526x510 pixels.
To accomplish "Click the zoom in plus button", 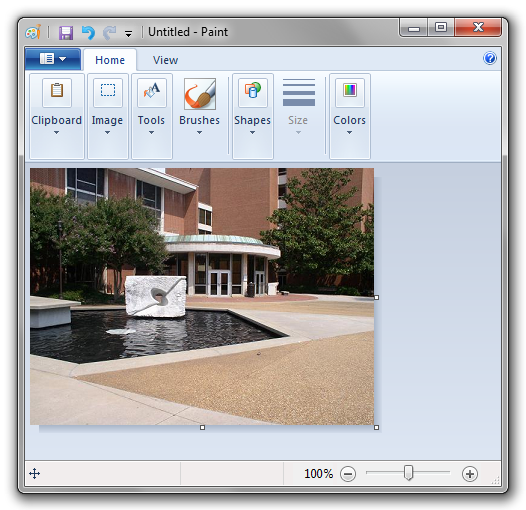I will coord(470,474).
